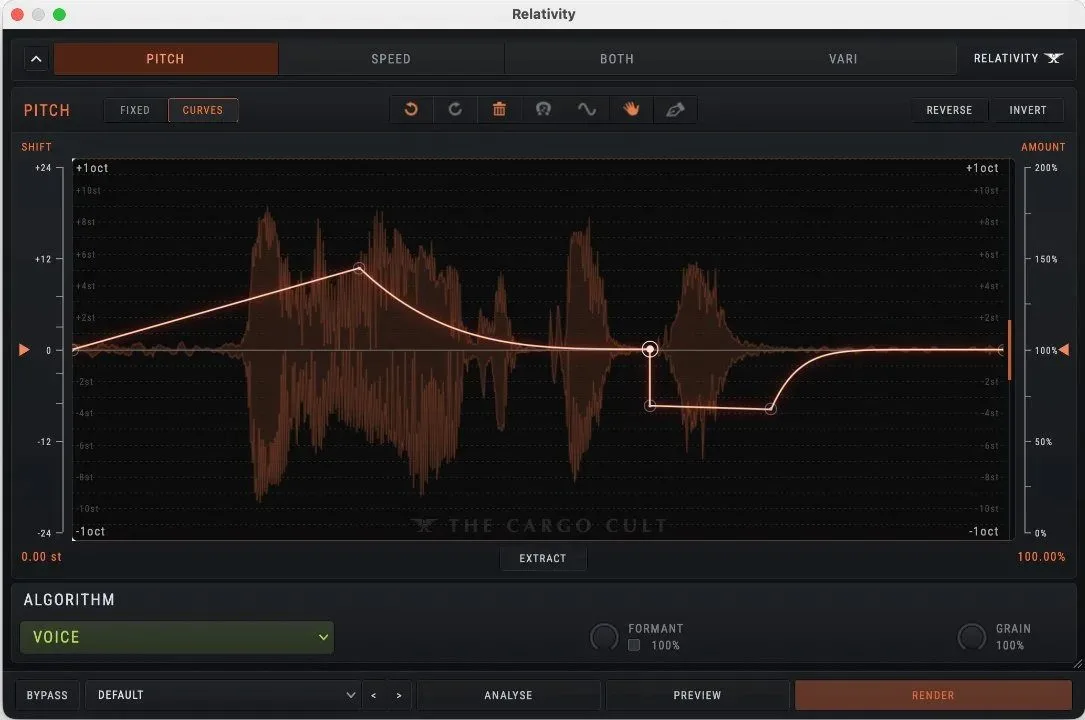1085x720 pixels.
Task: Click the Formant 100% value
Action: [666, 645]
